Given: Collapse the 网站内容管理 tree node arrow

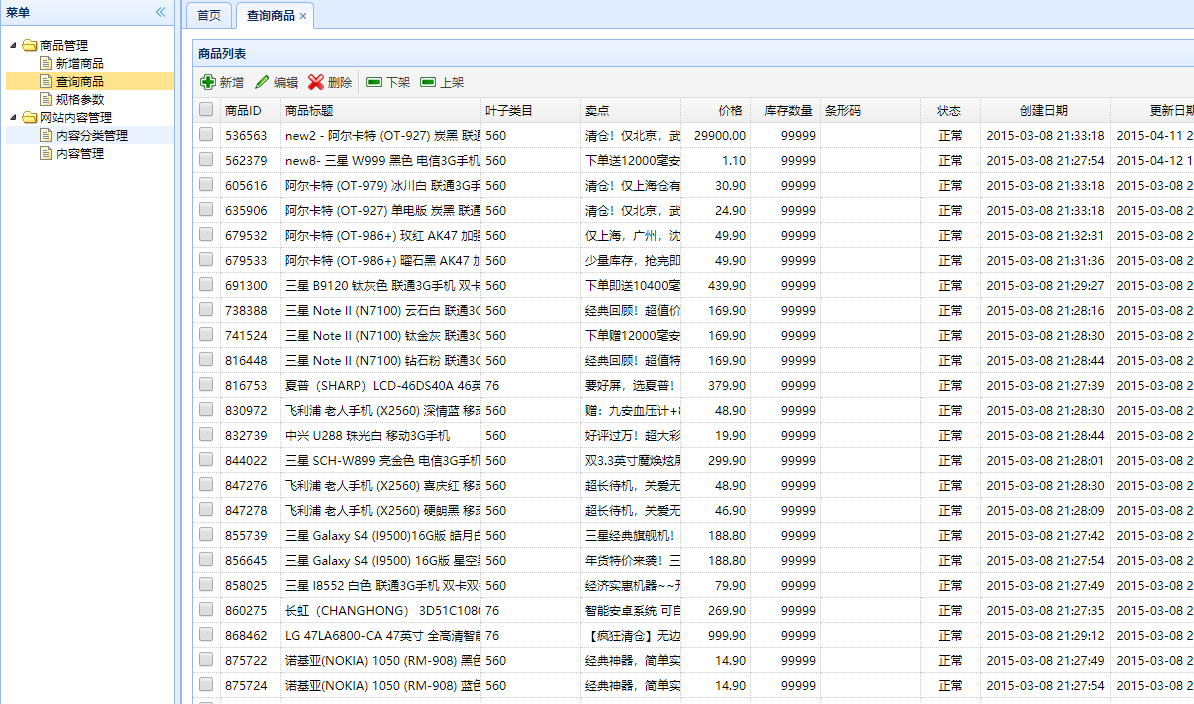Looking at the screenshot, I should [13, 118].
